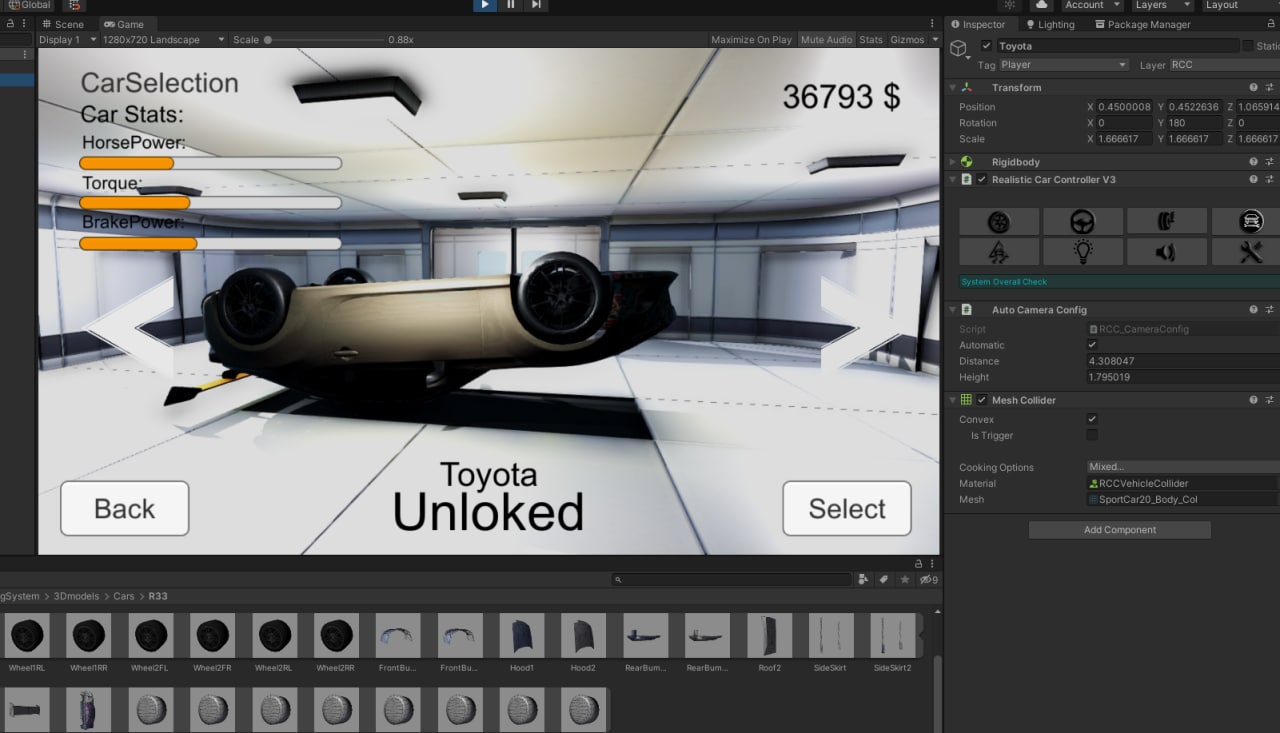Click the Add Component button
Screen dimensions: 1280x733
click(1119, 530)
